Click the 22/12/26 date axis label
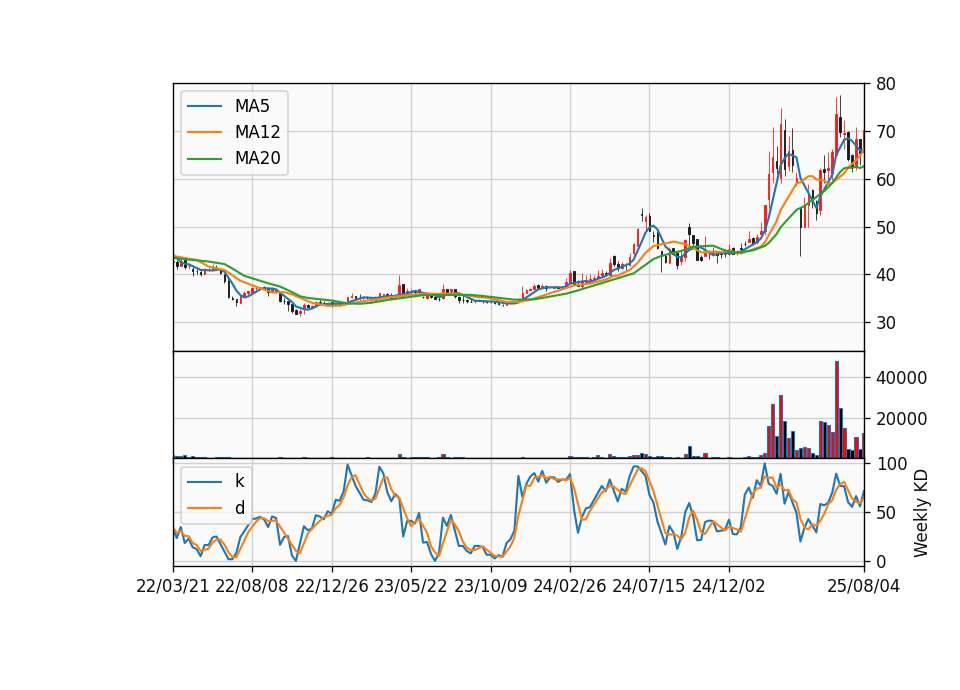 click(332, 586)
